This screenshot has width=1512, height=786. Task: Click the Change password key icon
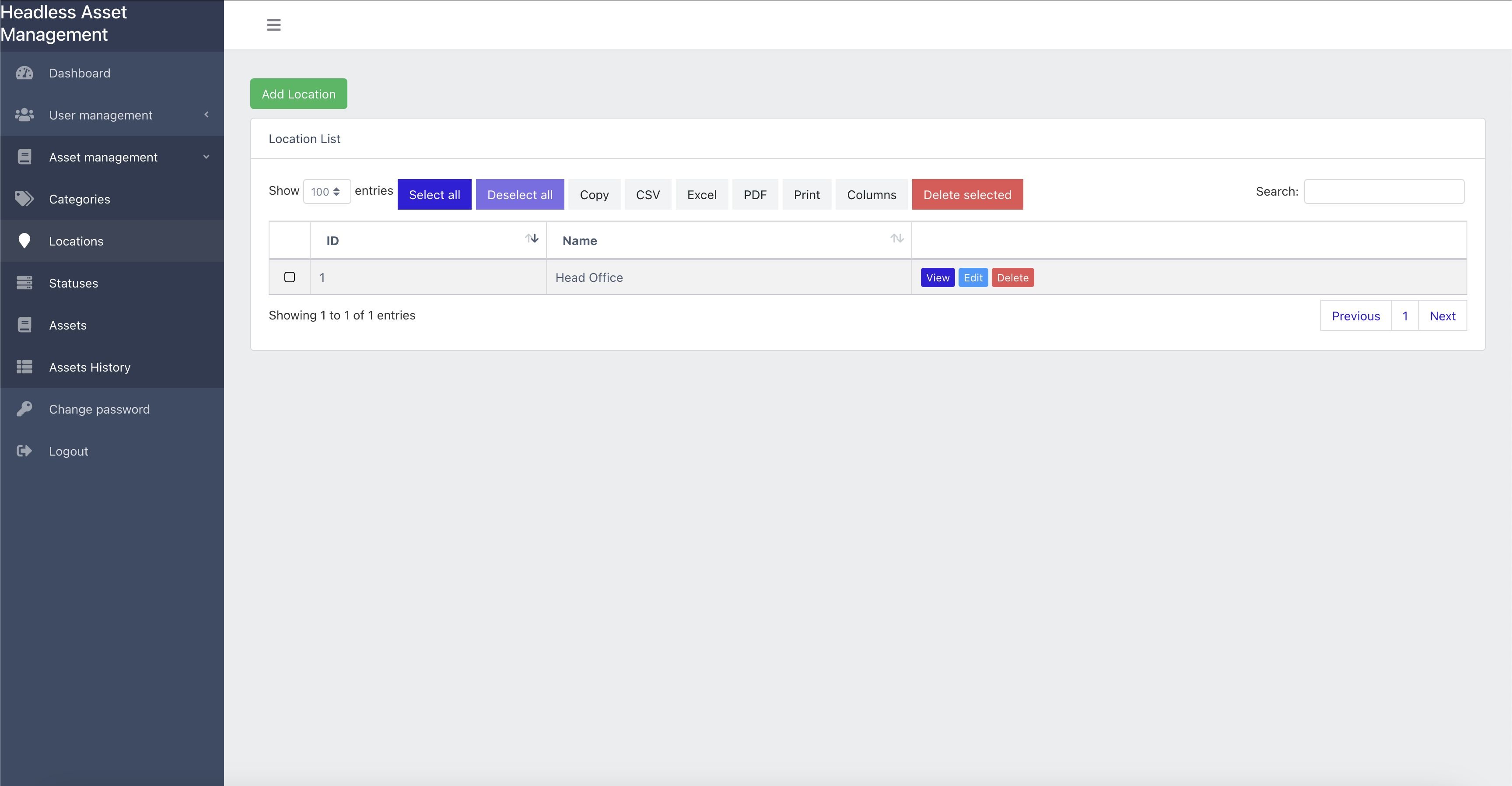[24, 409]
